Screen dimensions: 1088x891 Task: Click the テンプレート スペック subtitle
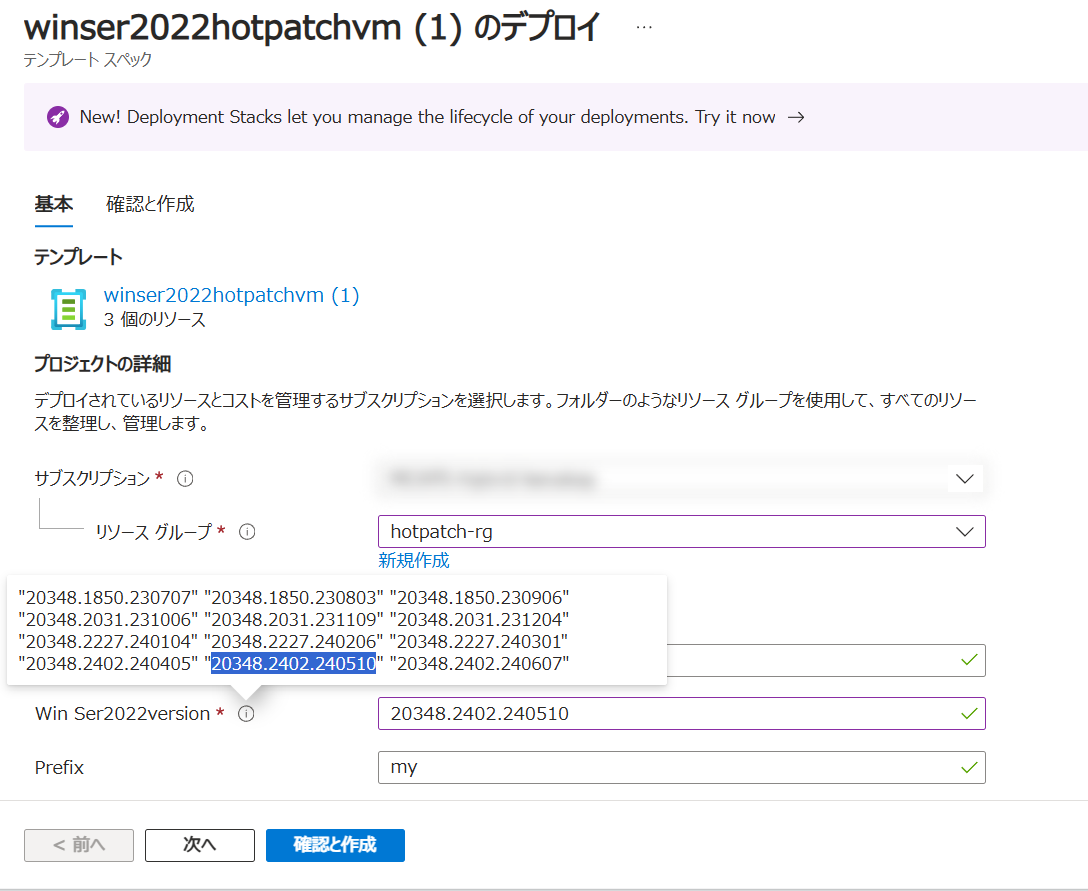tap(87, 60)
